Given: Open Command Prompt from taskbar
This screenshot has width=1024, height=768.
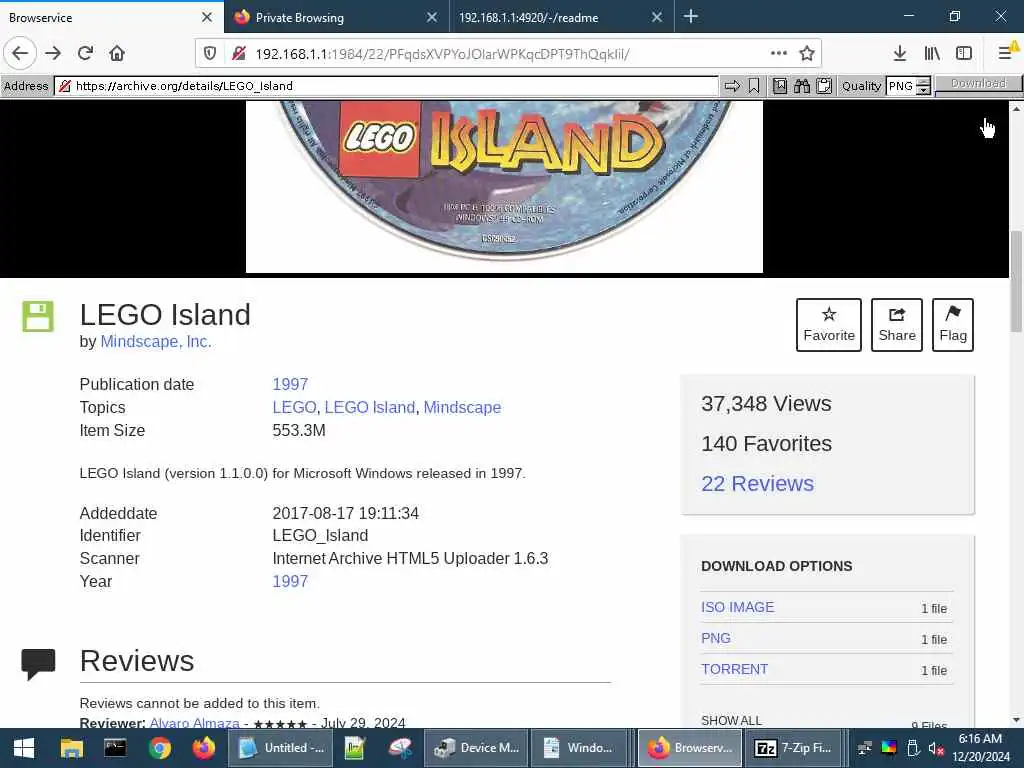Looking at the screenshot, I should click(115, 748).
